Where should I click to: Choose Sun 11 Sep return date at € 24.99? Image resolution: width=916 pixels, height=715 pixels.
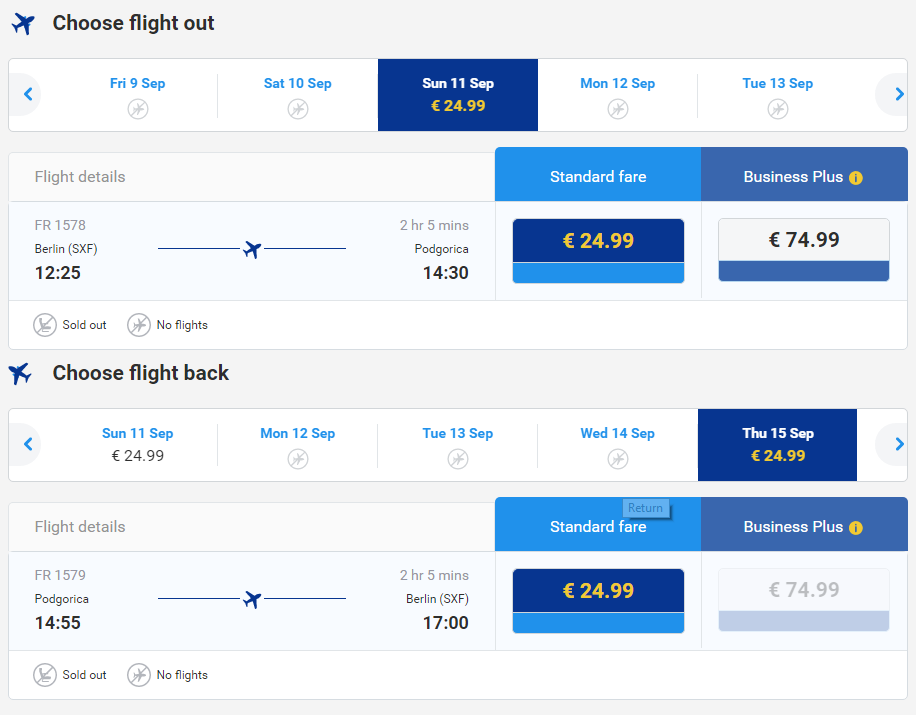(138, 445)
